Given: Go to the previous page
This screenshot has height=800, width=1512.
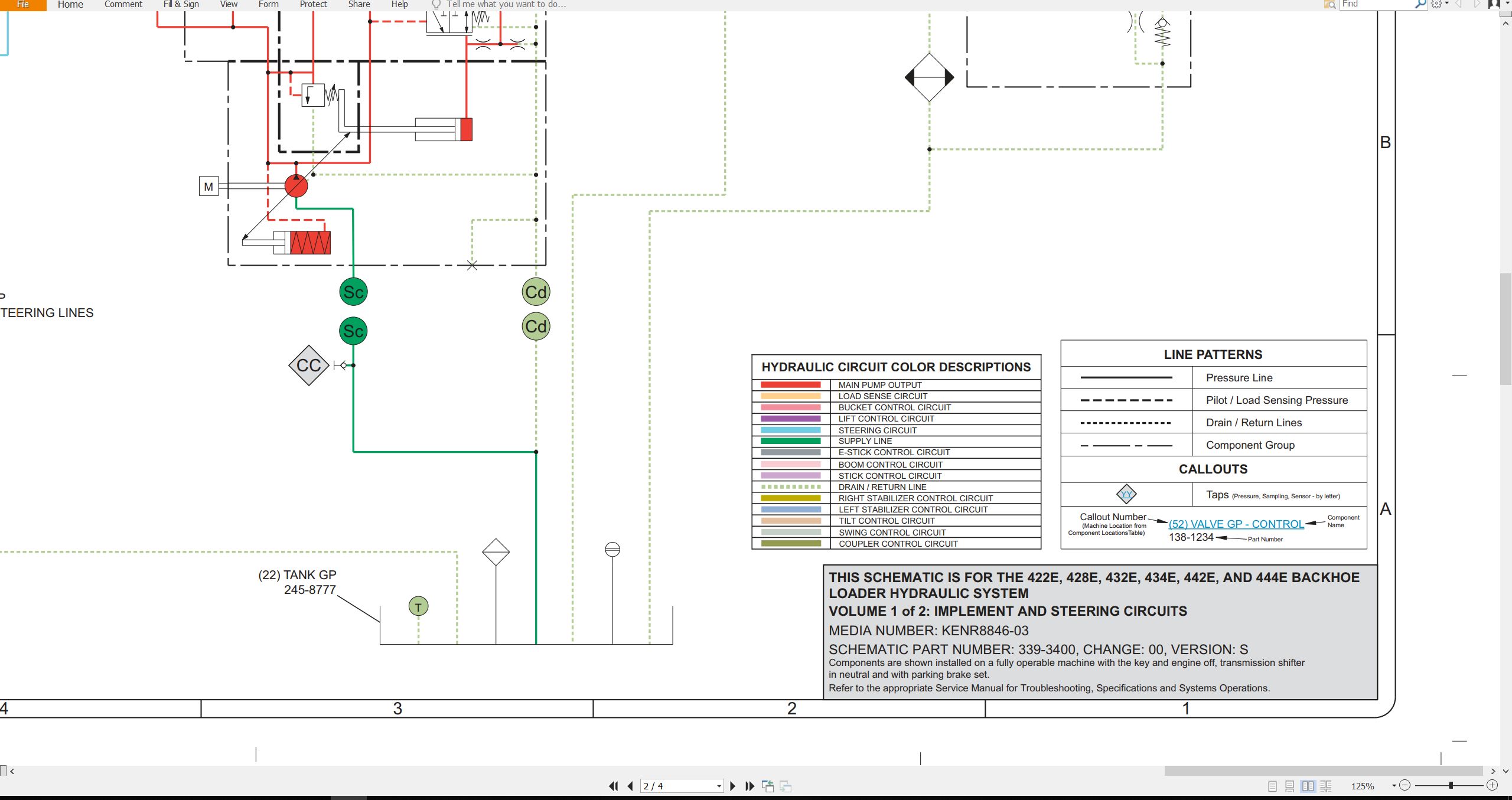Looking at the screenshot, I should click(x=630, y=786).
